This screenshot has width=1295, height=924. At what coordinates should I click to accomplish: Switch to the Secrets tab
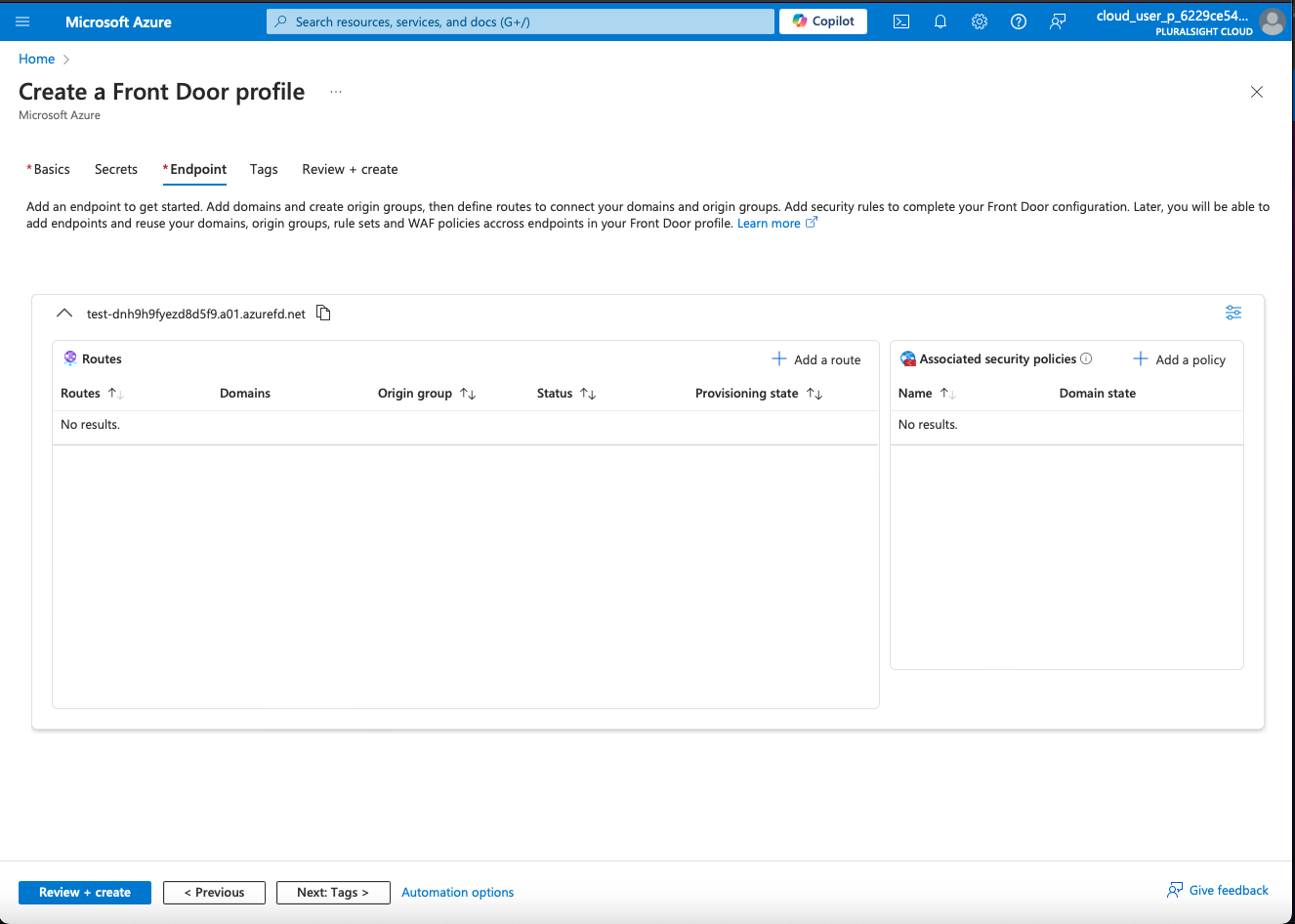[116, 169]
